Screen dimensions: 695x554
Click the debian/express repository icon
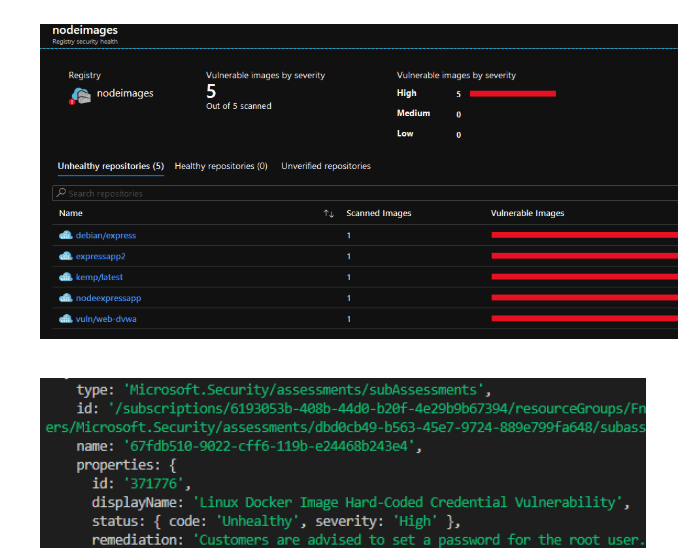[x=66, y=235]
